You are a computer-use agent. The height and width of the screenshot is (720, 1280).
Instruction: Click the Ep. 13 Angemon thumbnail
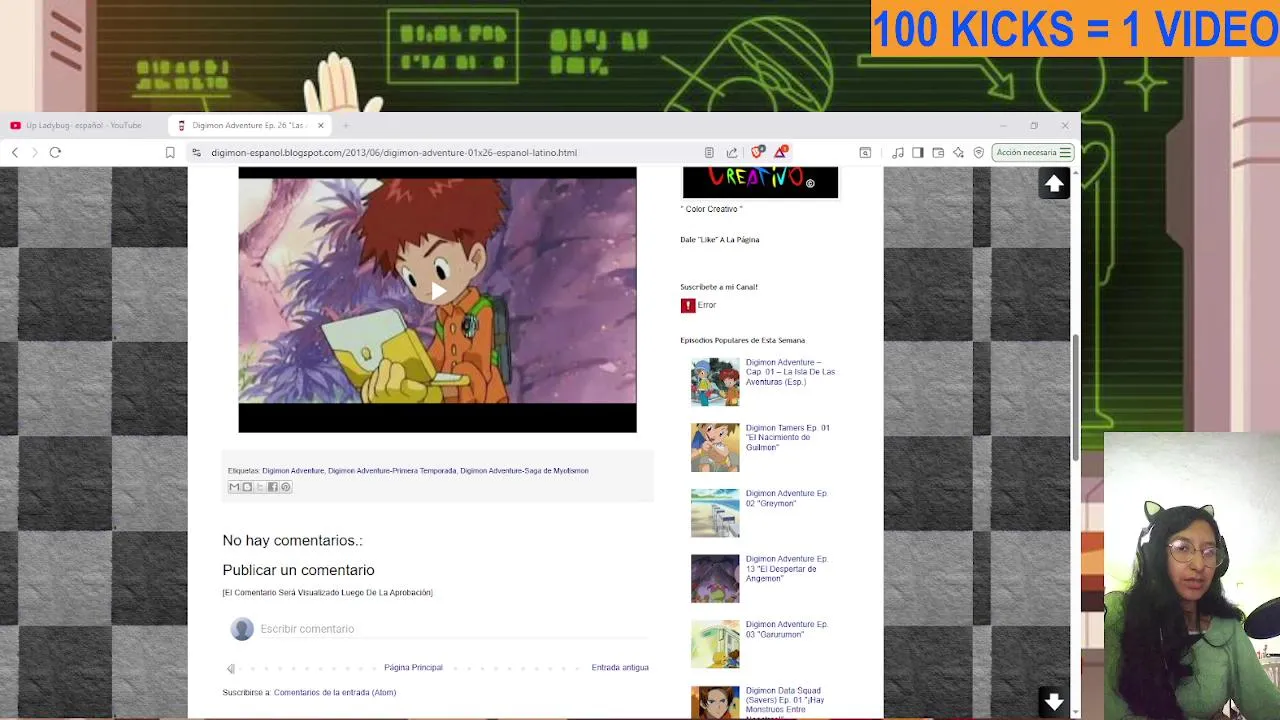[x=715, y=578]
